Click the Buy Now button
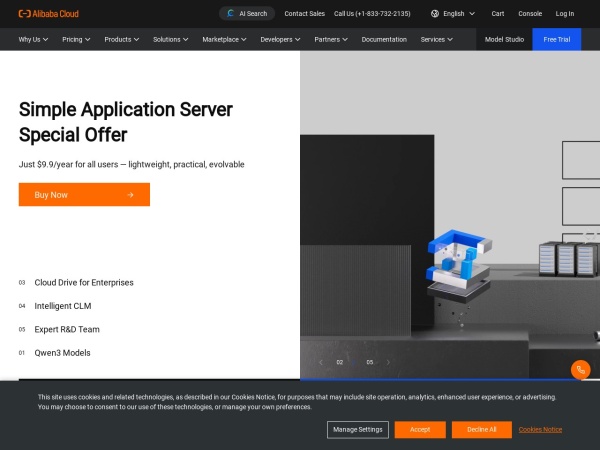This screenshot has height=450, width=600. point(84,194)
